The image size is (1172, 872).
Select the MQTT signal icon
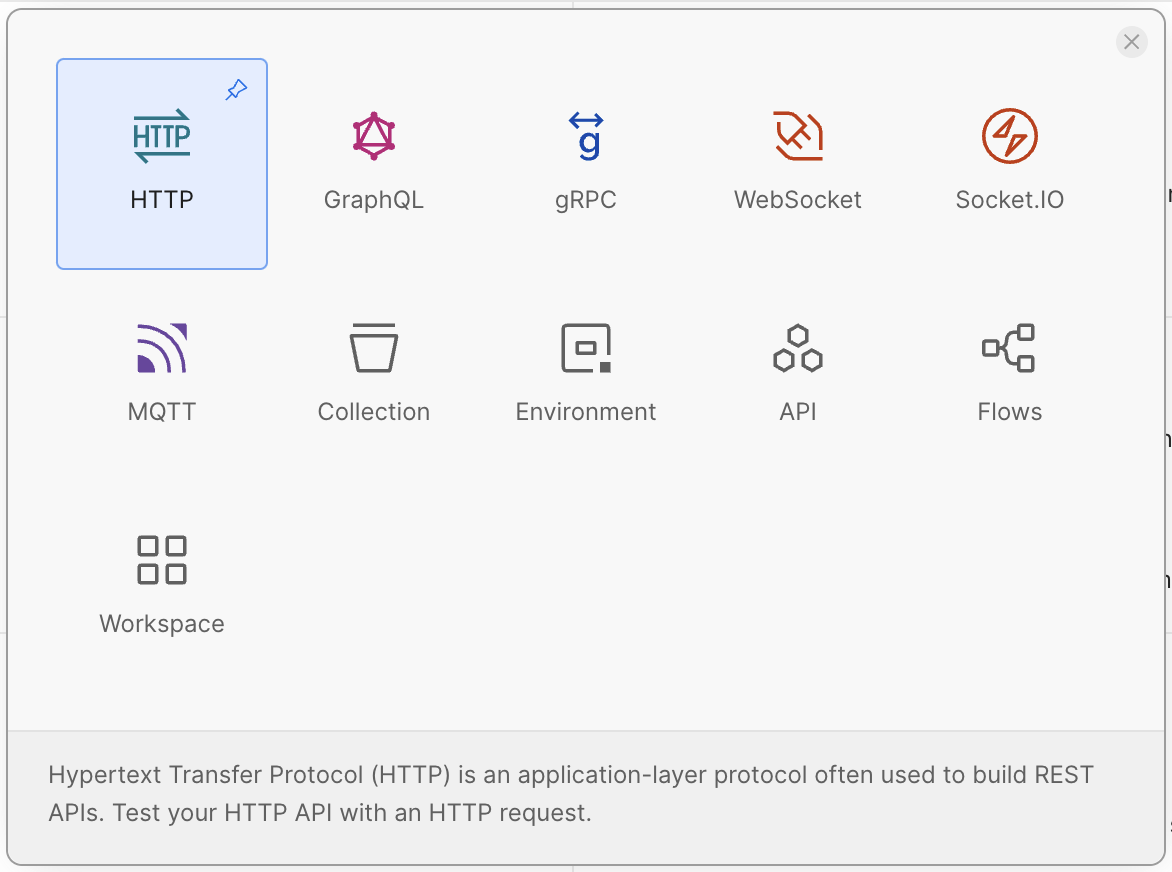[162, 348]
